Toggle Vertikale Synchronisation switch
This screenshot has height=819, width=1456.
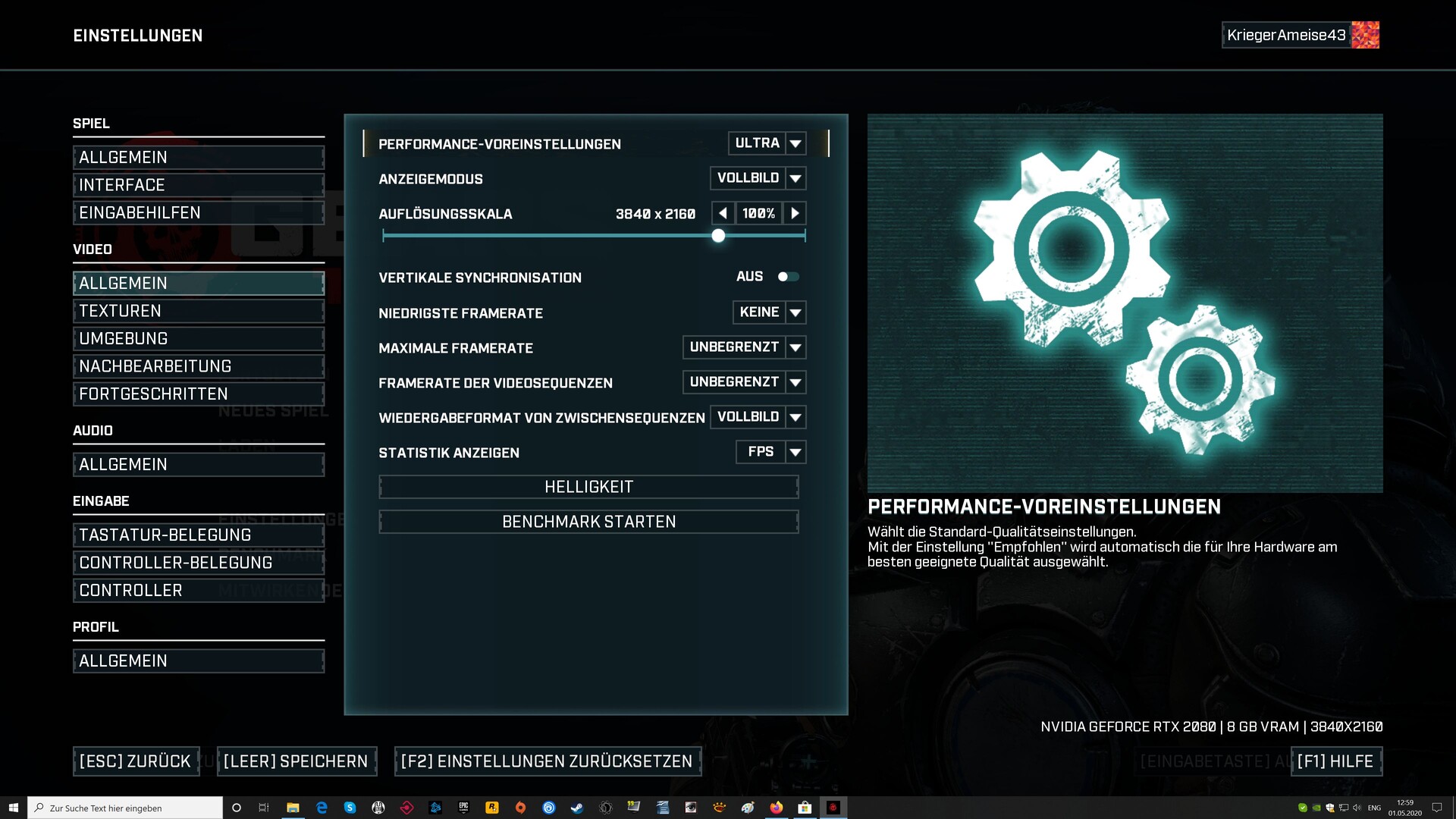point(788,277)
